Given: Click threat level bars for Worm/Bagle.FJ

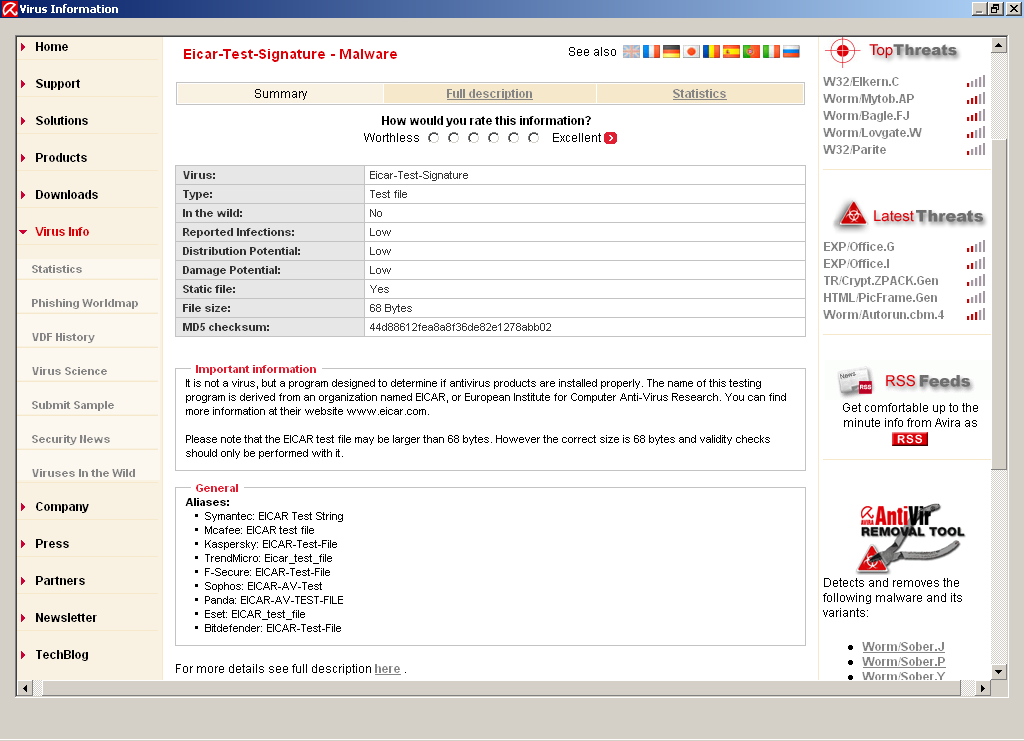Looking at the screenshot, I should 976,116.
